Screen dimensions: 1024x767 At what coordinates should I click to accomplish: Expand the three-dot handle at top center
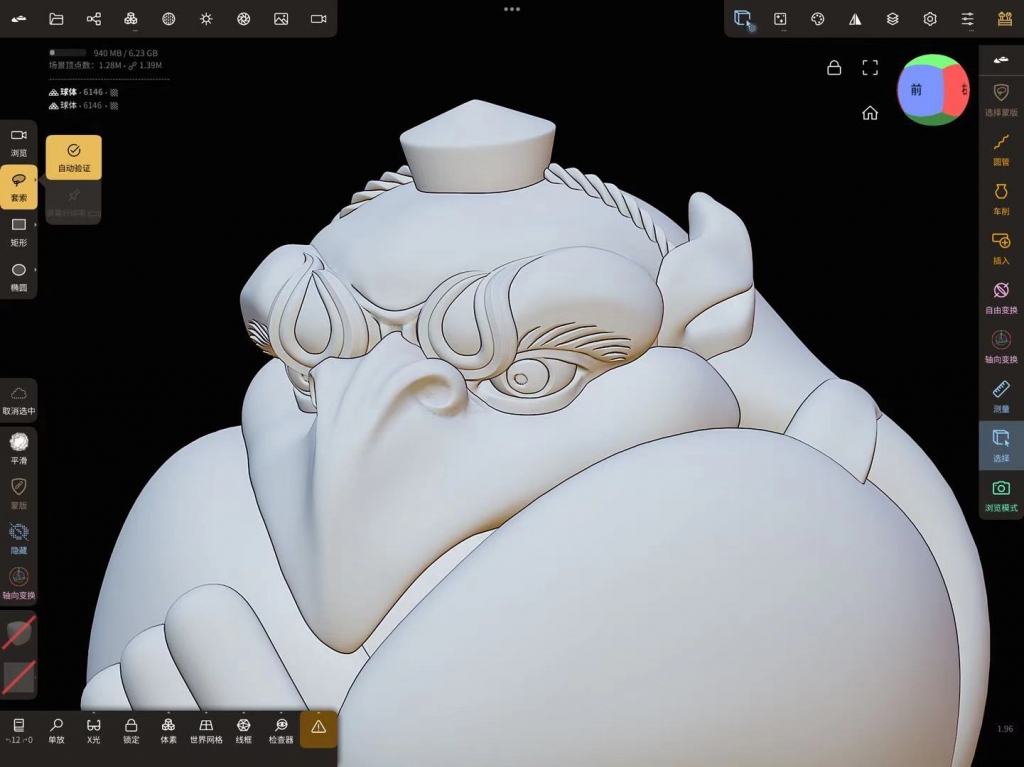(512, 9)
